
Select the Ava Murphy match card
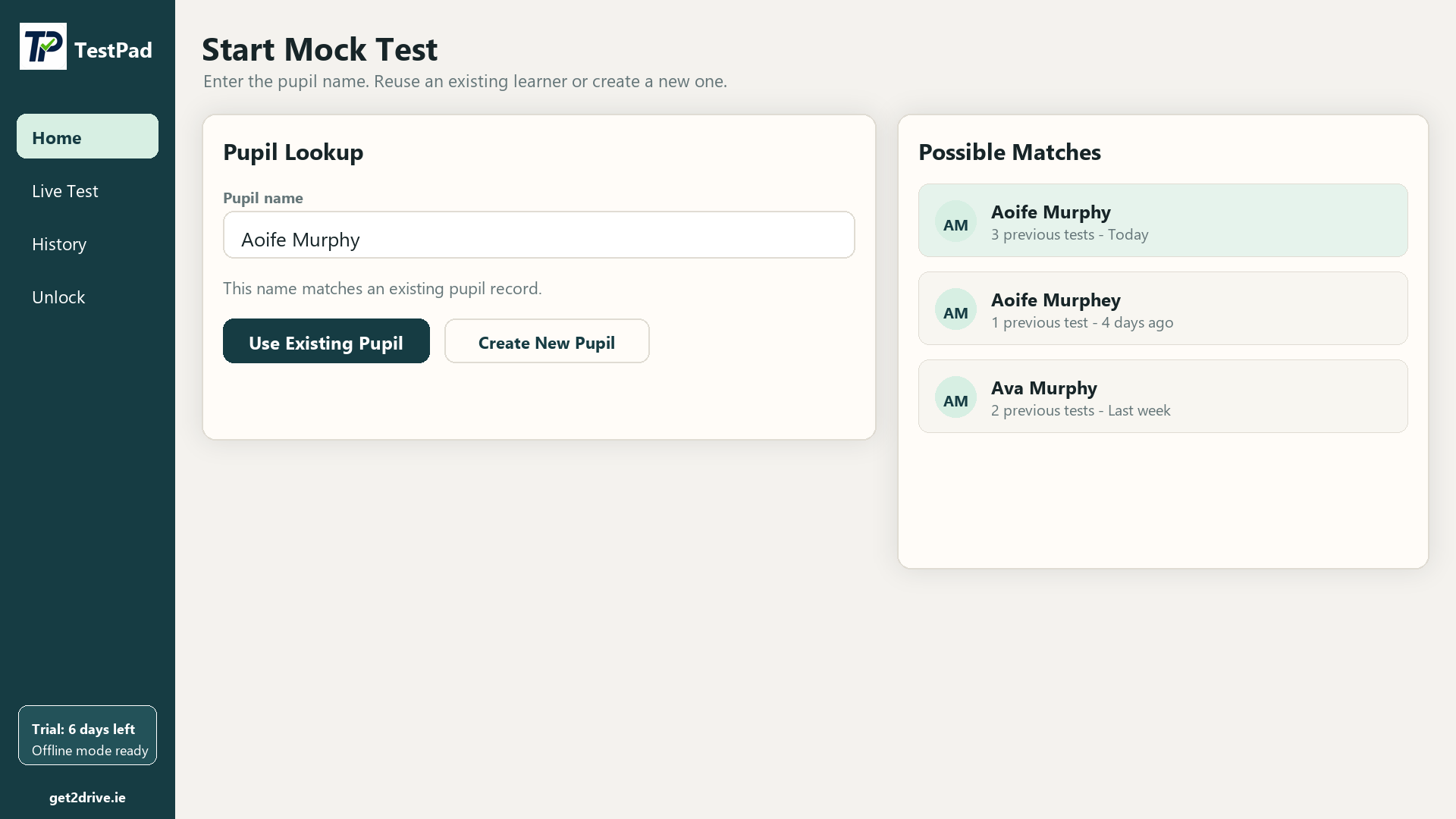click(x=1163, y=397)
